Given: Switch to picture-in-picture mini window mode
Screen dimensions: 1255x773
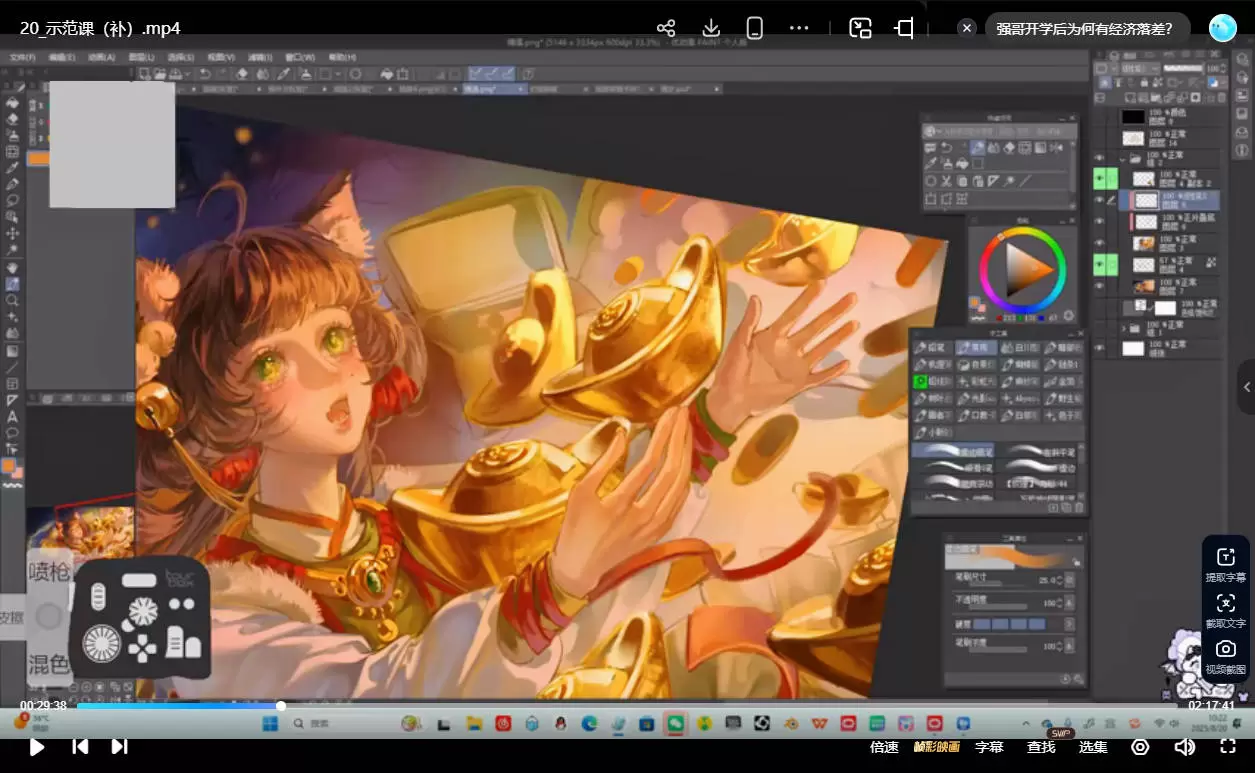Looking at the screenshot, I should pyautogui.click(x=860, y=28).
